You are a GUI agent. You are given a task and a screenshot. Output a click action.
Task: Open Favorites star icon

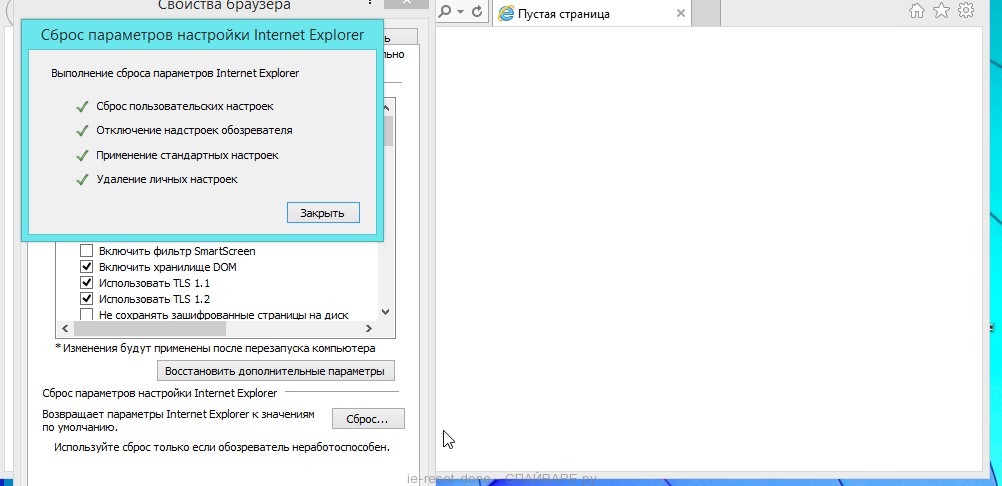(x=941, y=11)
